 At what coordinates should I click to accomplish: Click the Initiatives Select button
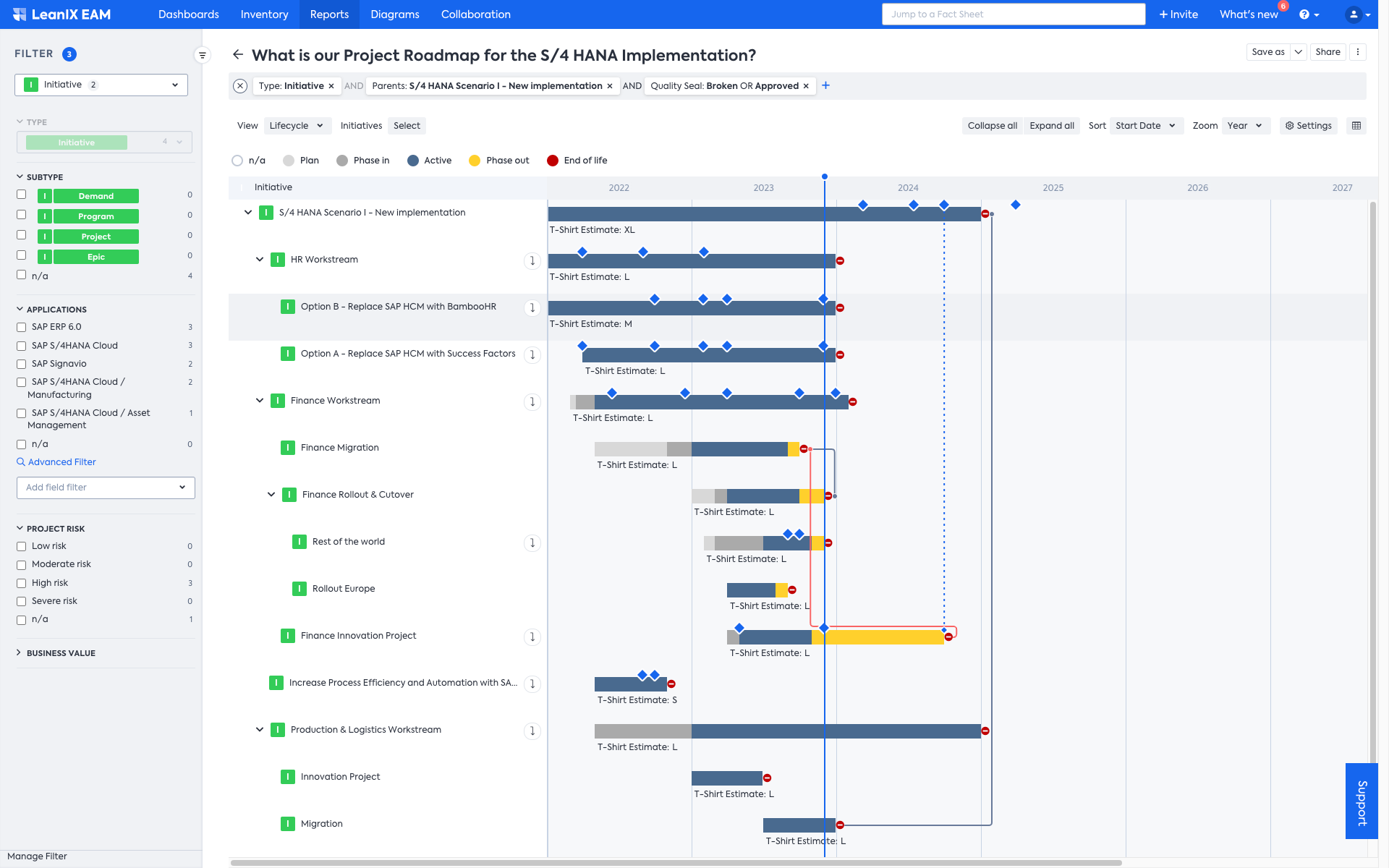pyautogui.click(x=407, y=126)
